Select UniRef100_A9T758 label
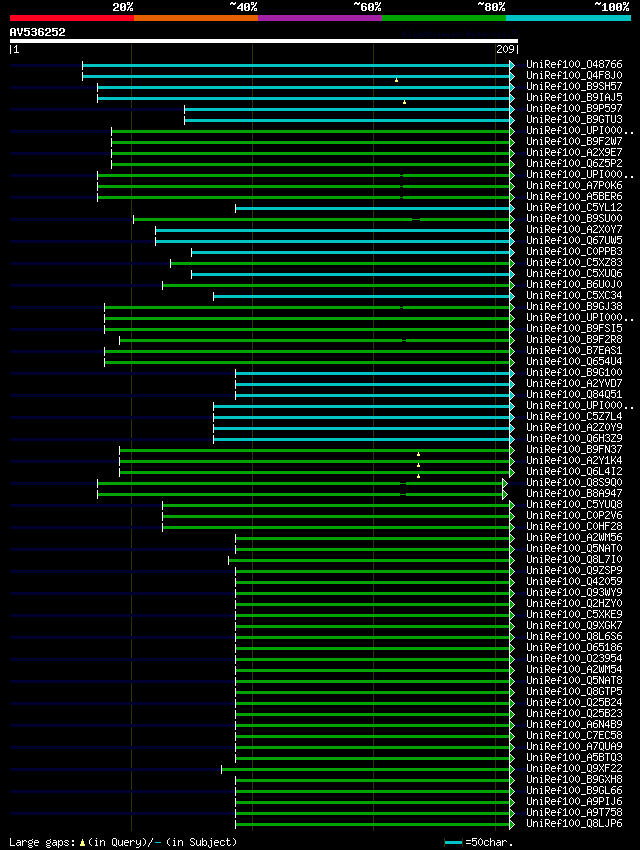Screen dimensions: 640x850 (x=574, y=812)
